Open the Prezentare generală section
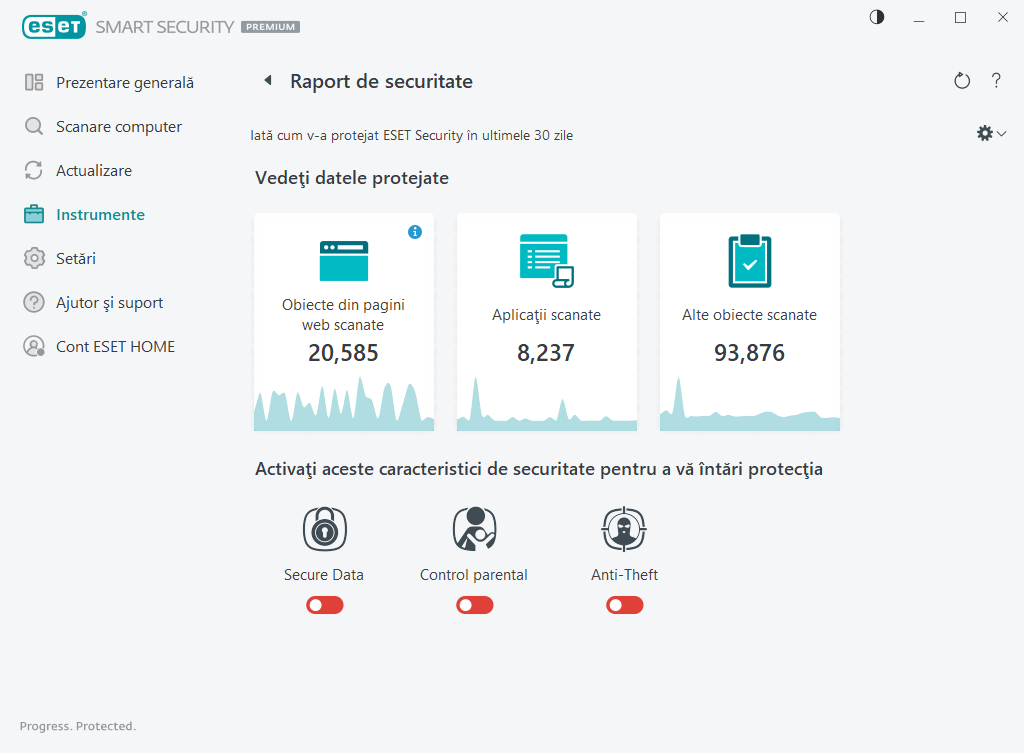The image size is (1024, 753). (x=124, y=83)
